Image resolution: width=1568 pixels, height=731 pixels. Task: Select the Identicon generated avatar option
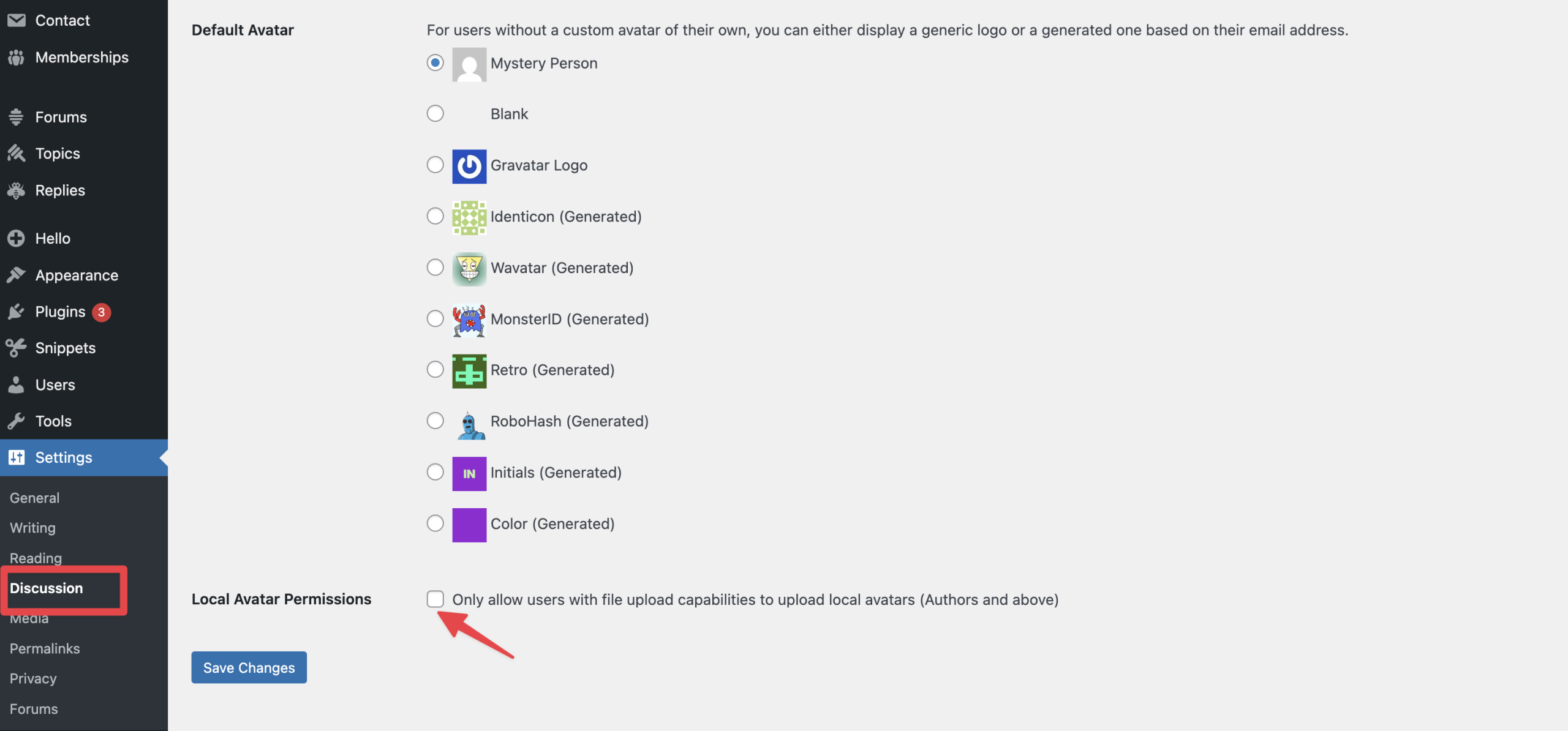click(435, 216)
